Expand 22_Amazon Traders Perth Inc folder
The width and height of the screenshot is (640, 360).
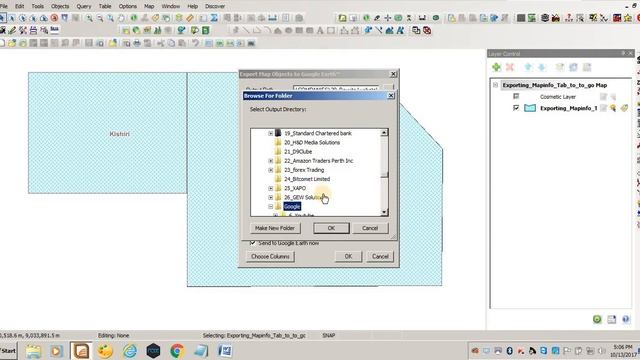pos(270,161)
